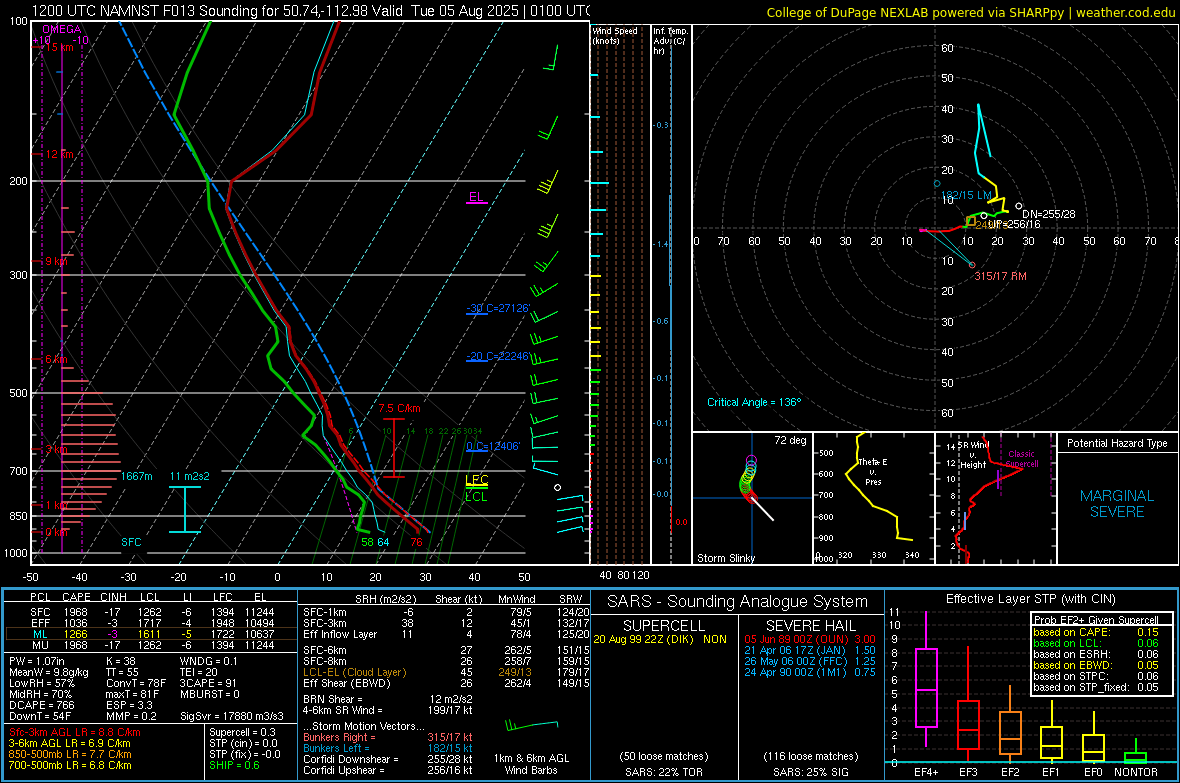
Task: Select the LCL-EL (Cloud Layer) row
Action: (446, 672)
